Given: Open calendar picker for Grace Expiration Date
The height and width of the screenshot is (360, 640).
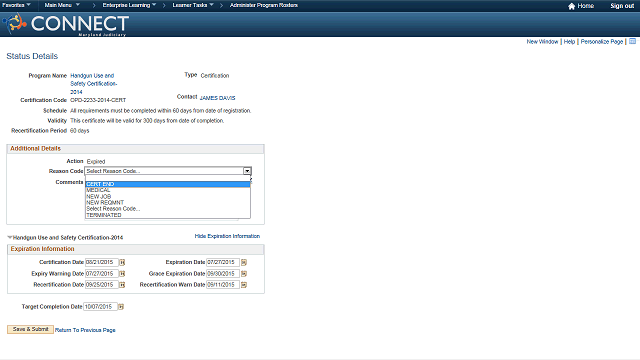Looking at the screenshot, I should 244,273.
